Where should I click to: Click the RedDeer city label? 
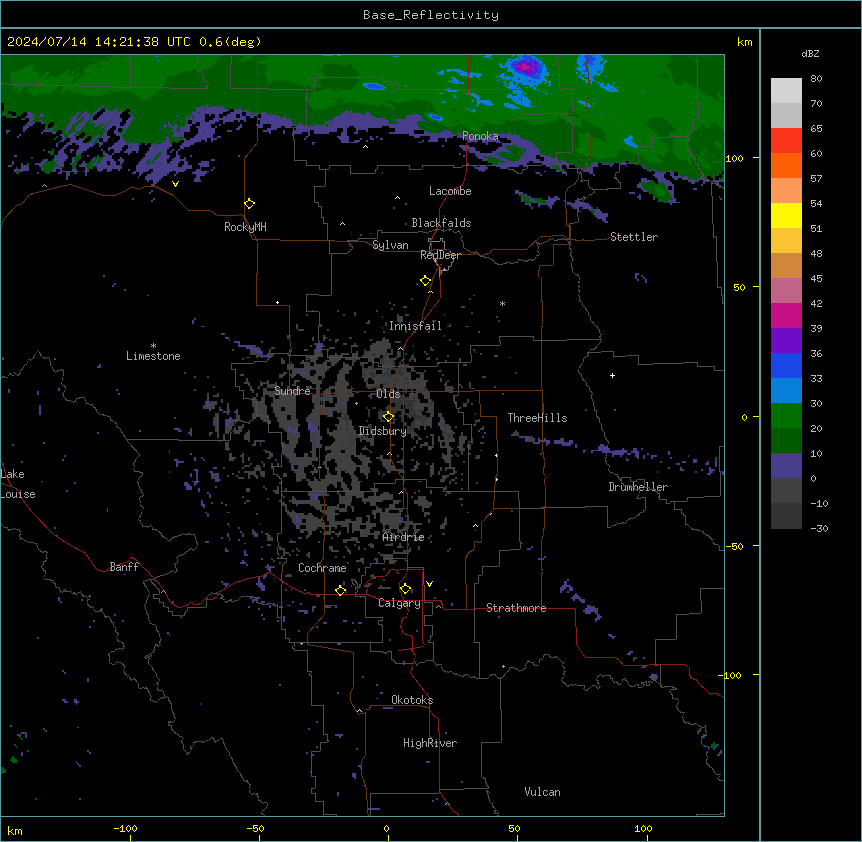coord(440,255)
